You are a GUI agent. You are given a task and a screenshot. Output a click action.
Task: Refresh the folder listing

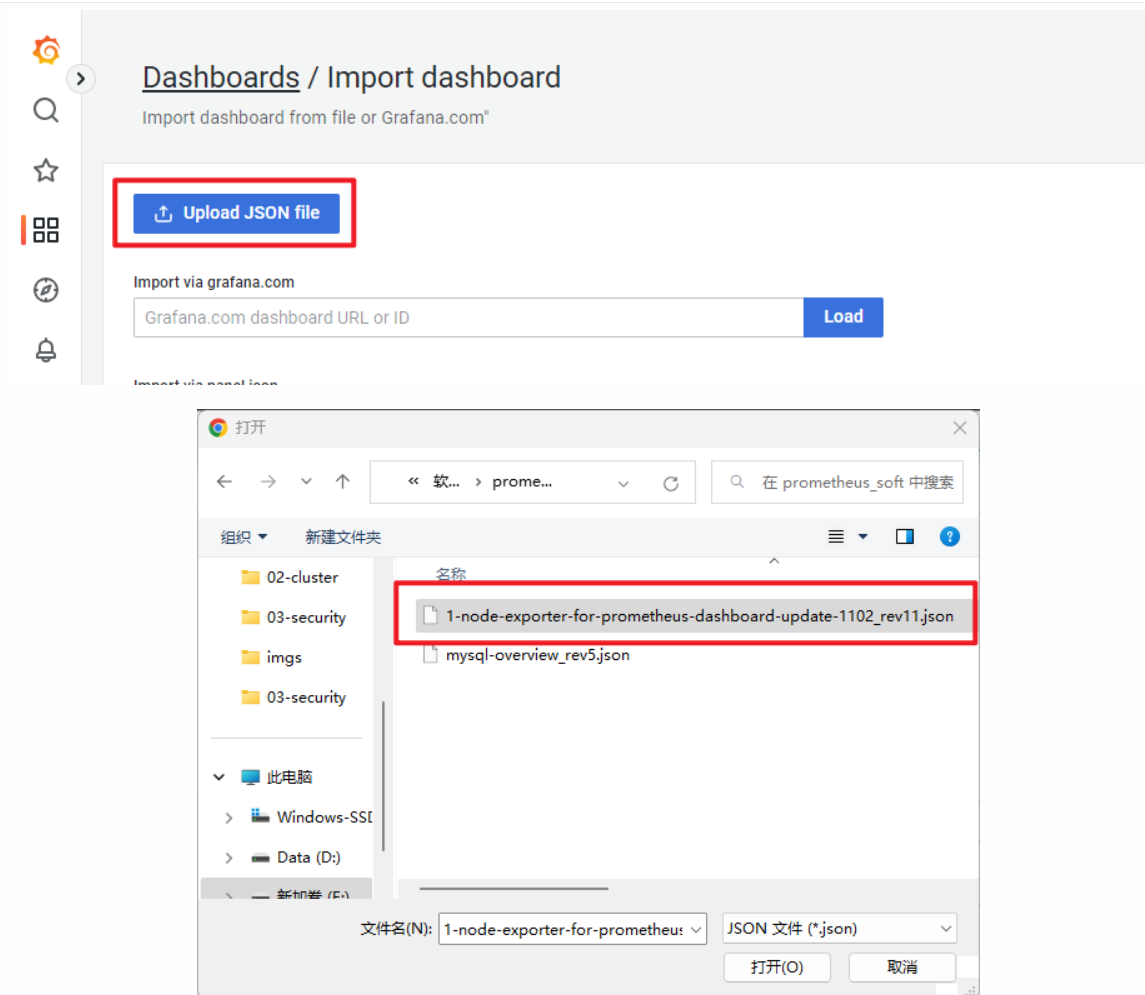pos(670,483)
